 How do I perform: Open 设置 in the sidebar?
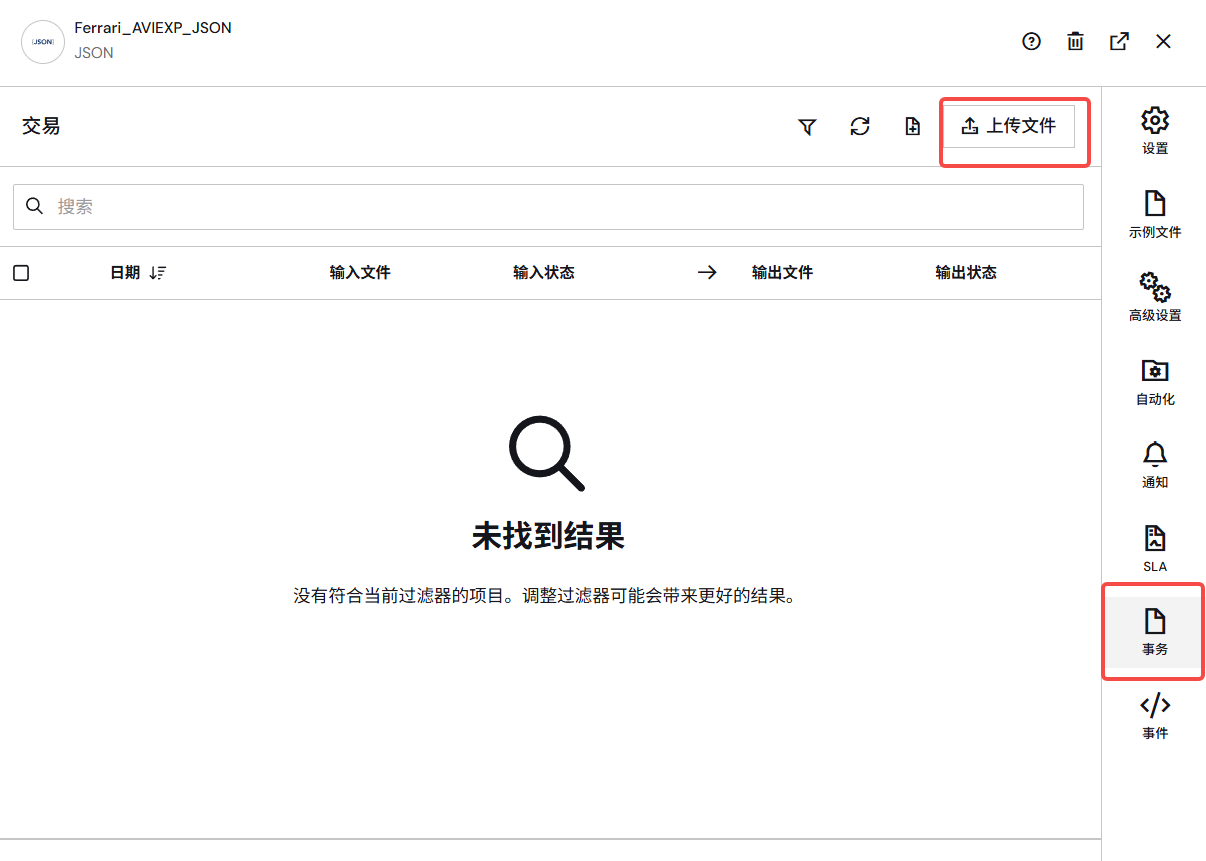point(1155,130)
